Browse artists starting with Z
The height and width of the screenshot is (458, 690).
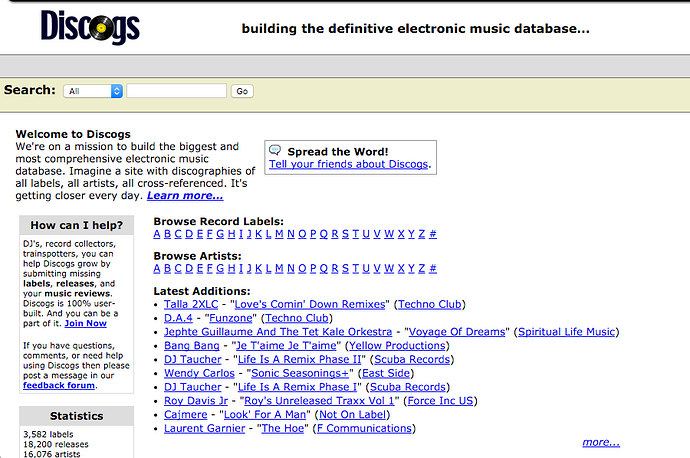(422, 268)
